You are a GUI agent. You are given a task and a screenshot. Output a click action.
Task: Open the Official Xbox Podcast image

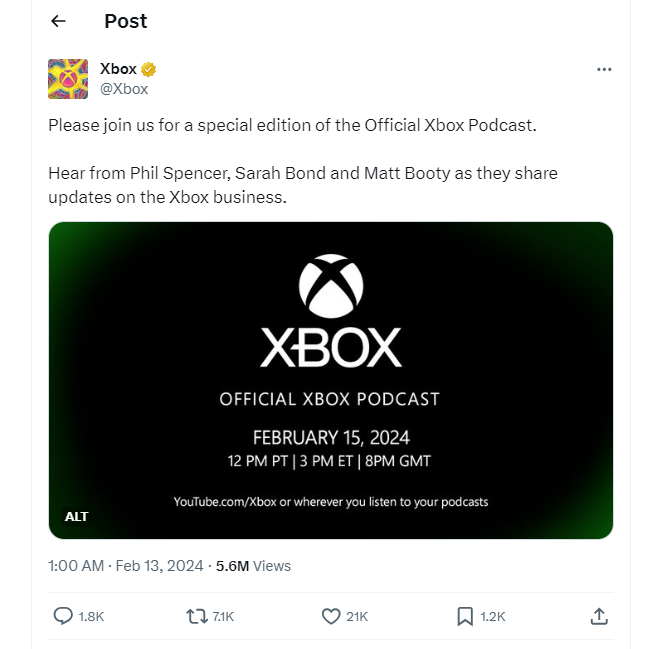[330, 380]
